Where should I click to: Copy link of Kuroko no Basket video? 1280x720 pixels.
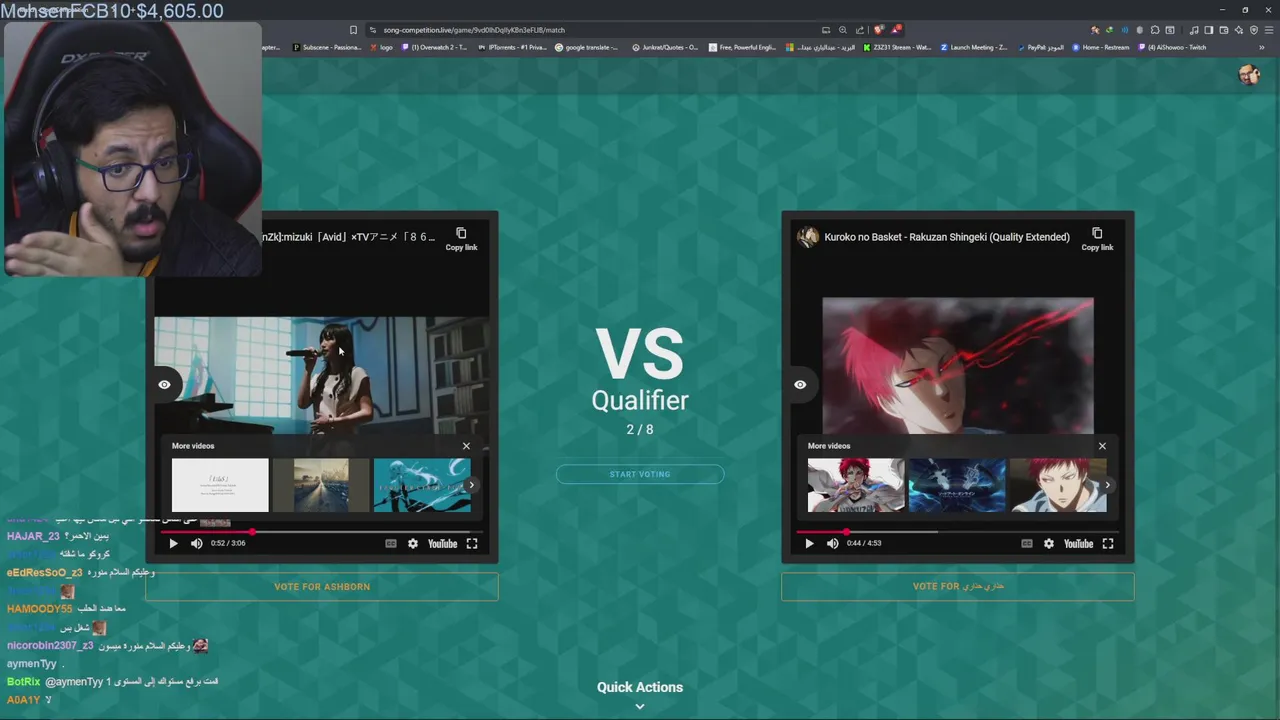click(x=1097, y=239)
